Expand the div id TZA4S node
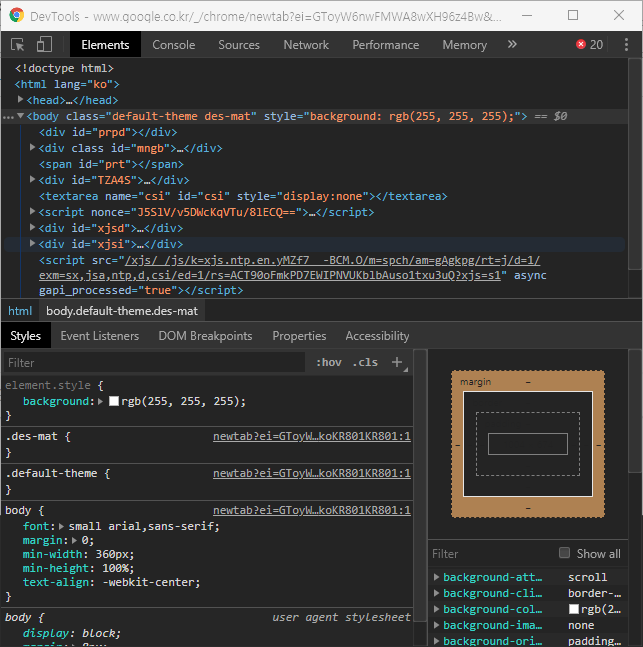This screenshot has height=647, width=643. click(x=32, y=179)
